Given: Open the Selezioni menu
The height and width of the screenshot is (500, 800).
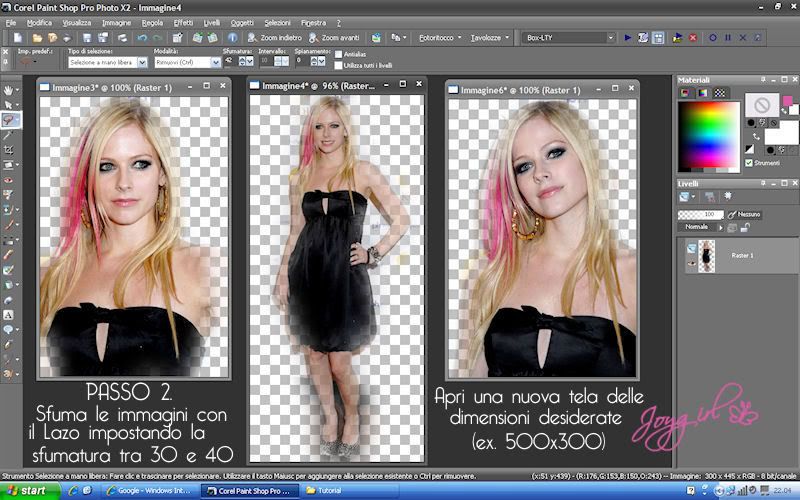Looking at the screenshot, I should point(277,23).
